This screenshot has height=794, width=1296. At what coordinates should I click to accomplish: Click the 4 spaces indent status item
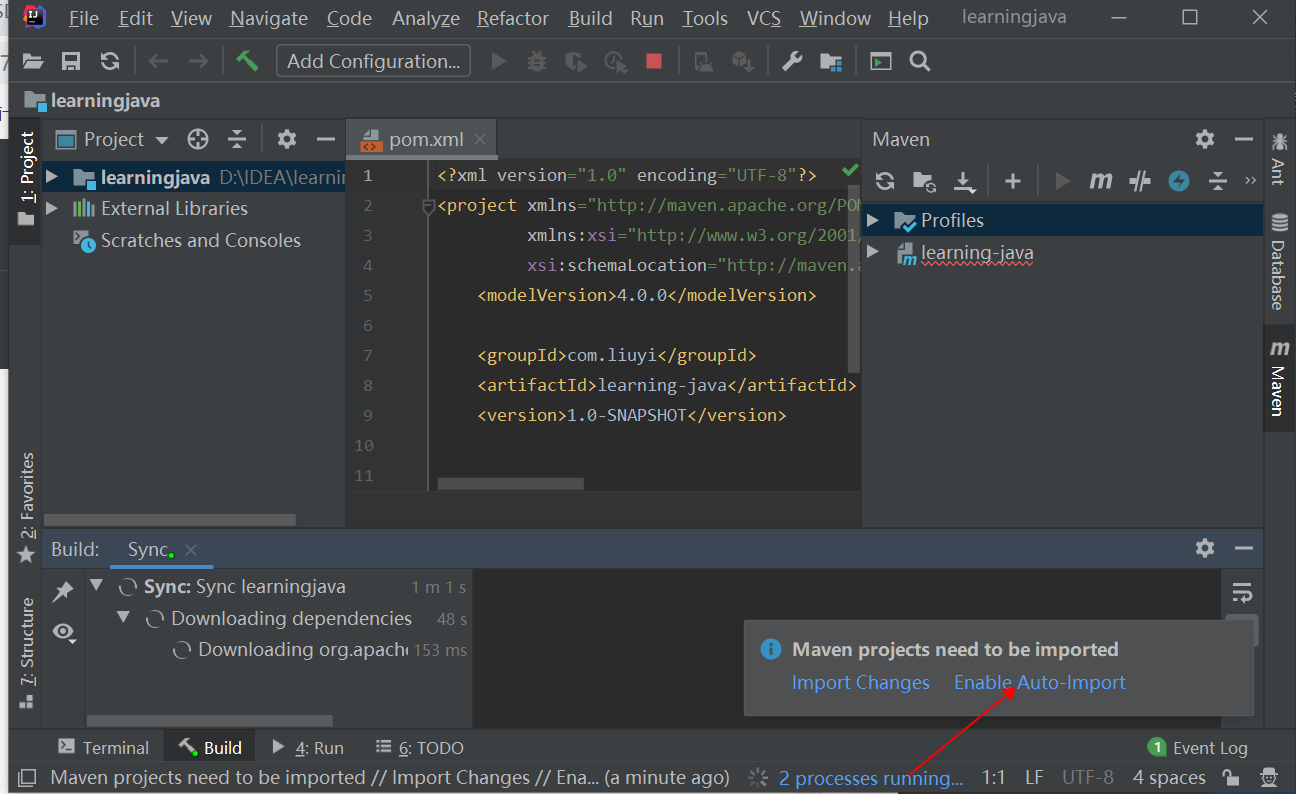[1169, 777]
